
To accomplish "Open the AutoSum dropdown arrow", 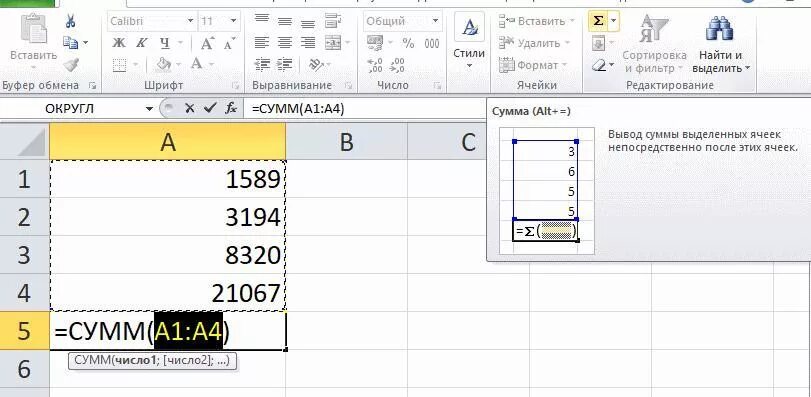I will pos(613,21).
